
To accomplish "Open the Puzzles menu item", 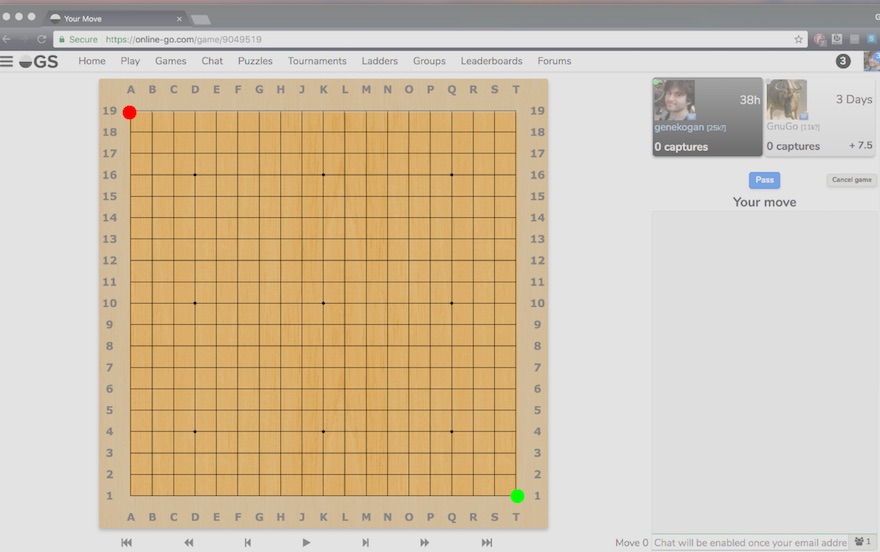I will coord(255,61).
